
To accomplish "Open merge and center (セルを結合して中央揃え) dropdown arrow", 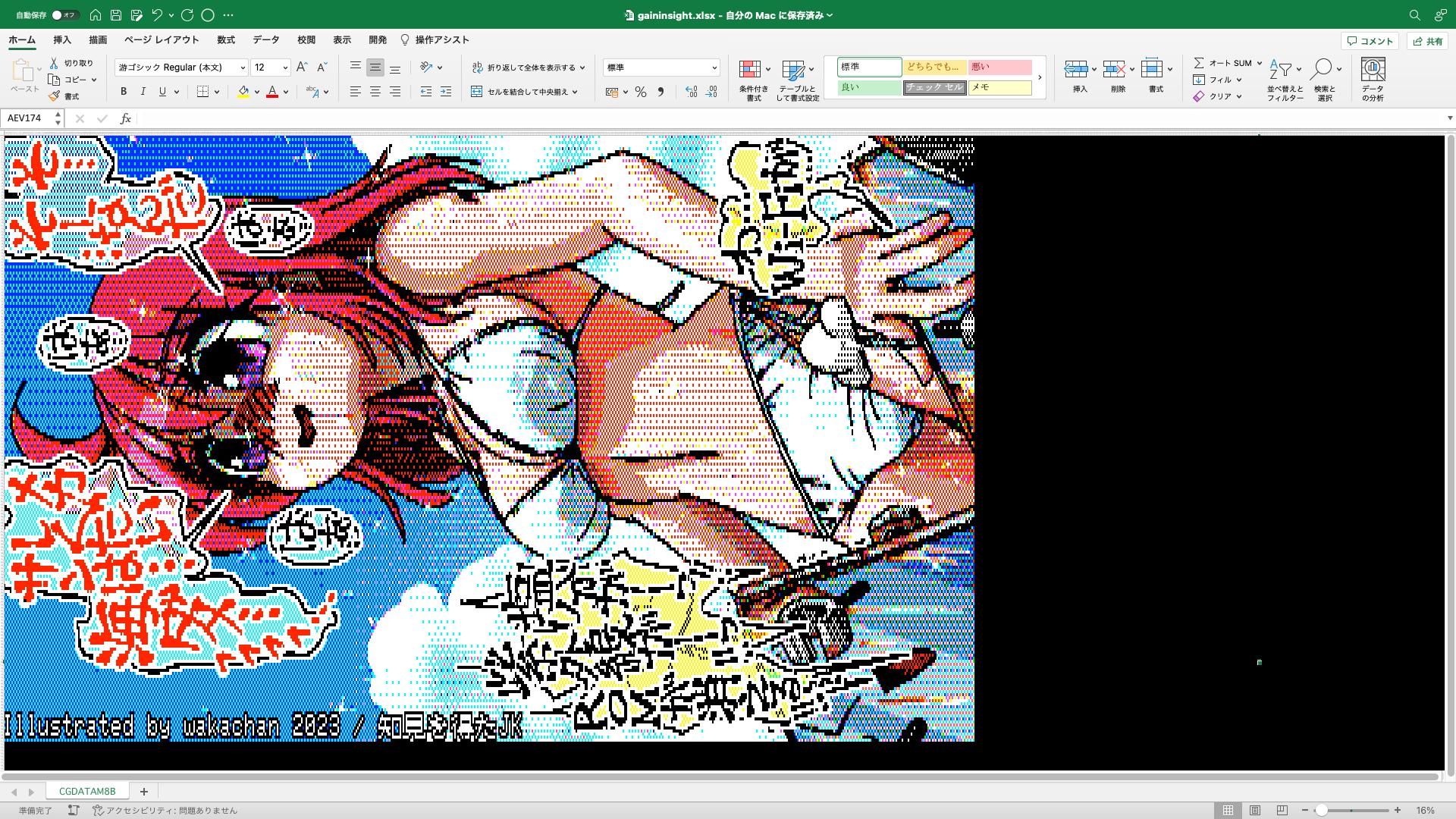I will coord(575,92).
